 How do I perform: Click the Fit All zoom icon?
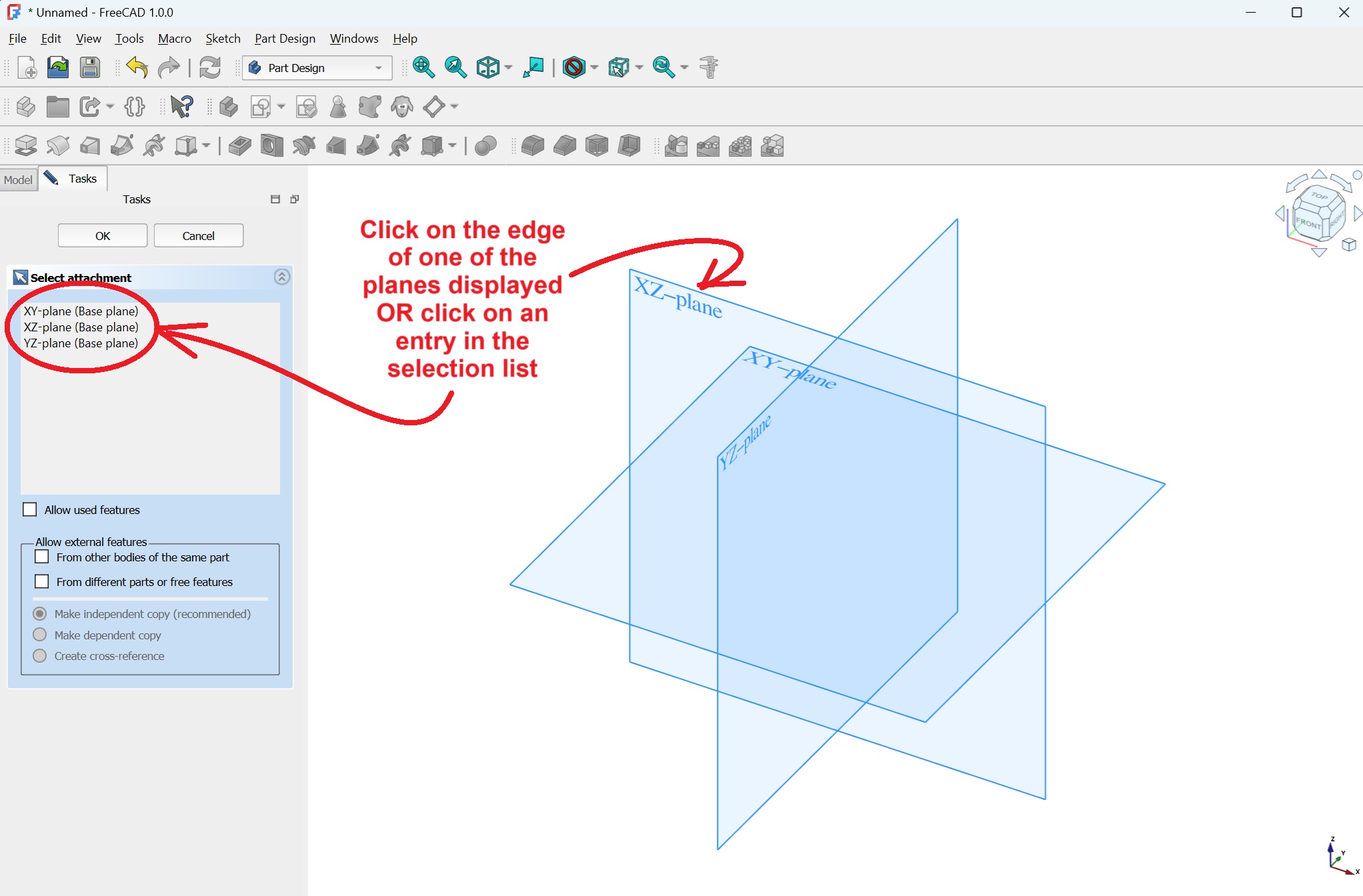(423, 67)
